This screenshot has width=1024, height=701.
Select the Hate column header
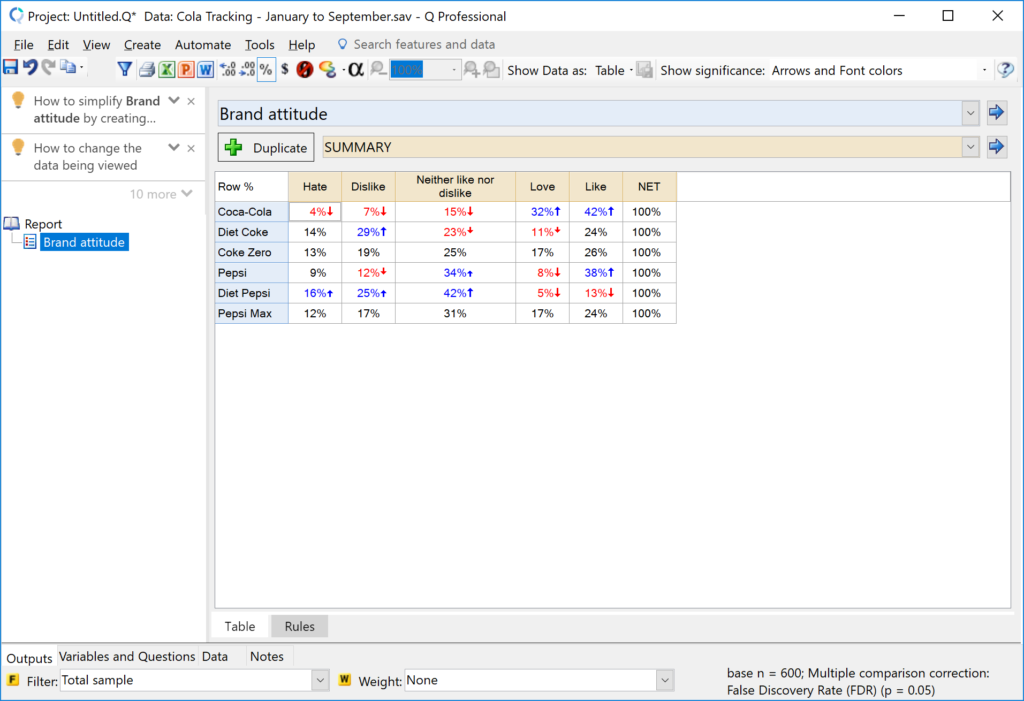pos(315,187)
